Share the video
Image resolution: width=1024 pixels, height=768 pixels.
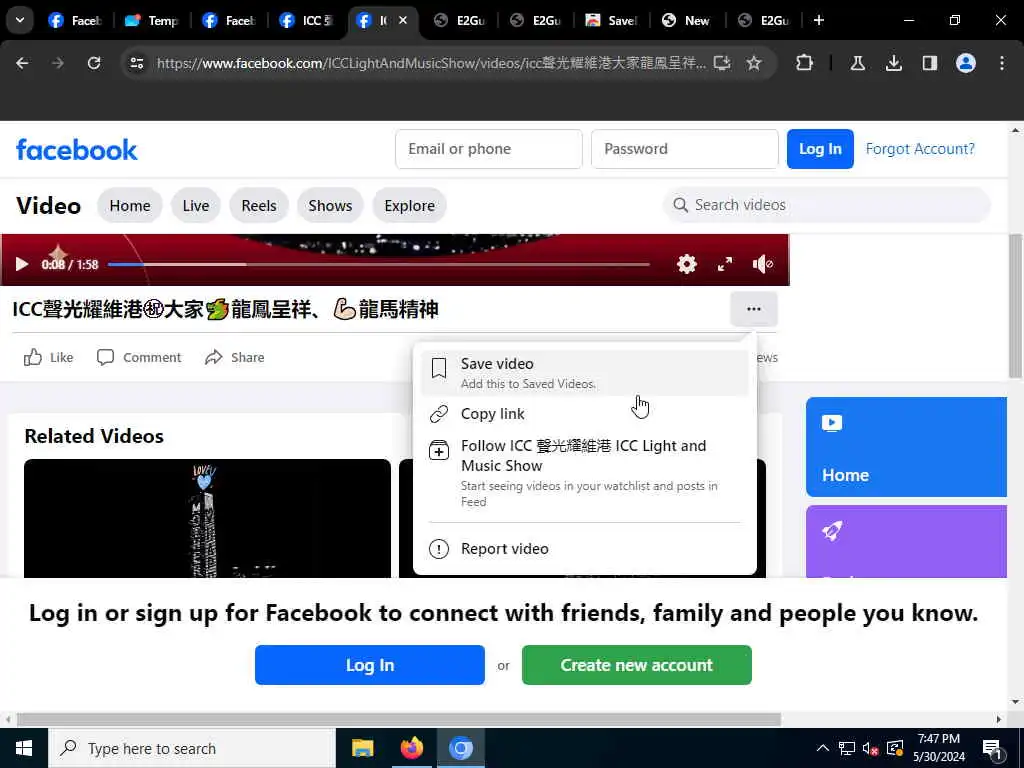pos(234,357)
